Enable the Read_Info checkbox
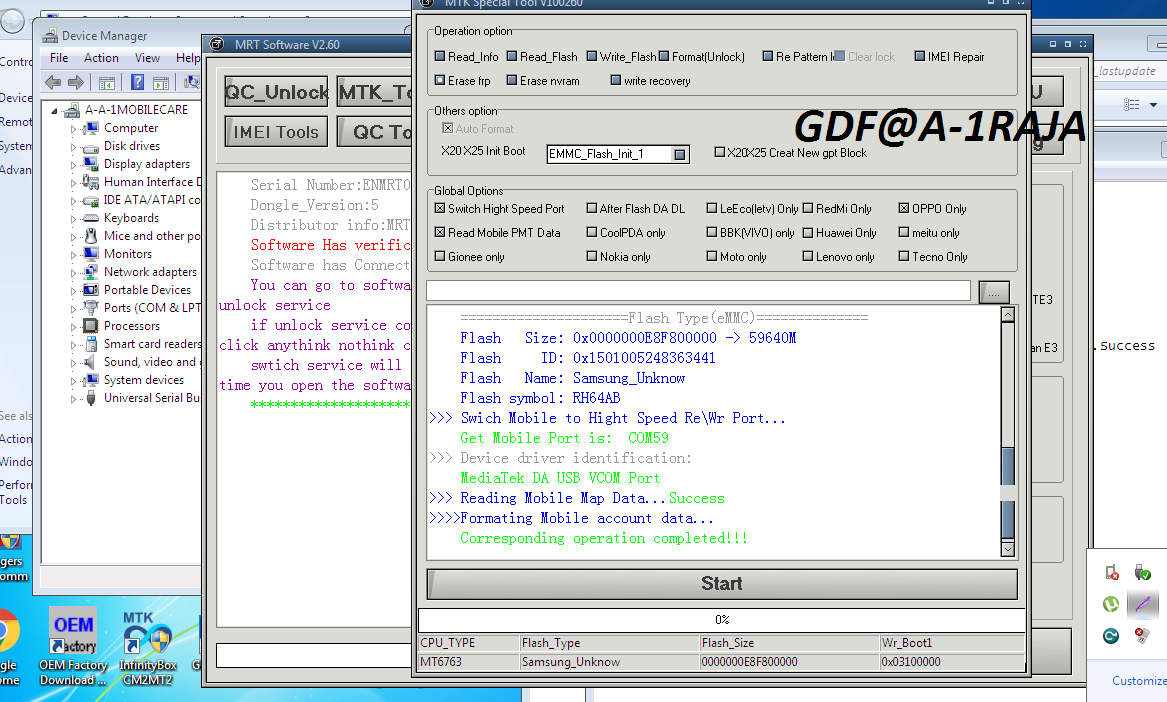1167x702 pixels. click(x=440, y=56)
